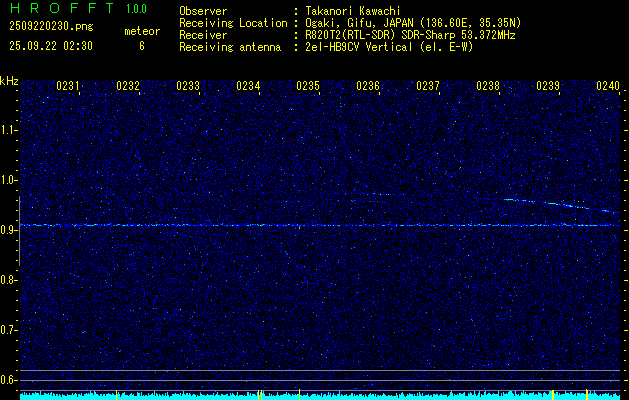Click the 0239 time marker

pyautogui.click(x=548, y=86)
